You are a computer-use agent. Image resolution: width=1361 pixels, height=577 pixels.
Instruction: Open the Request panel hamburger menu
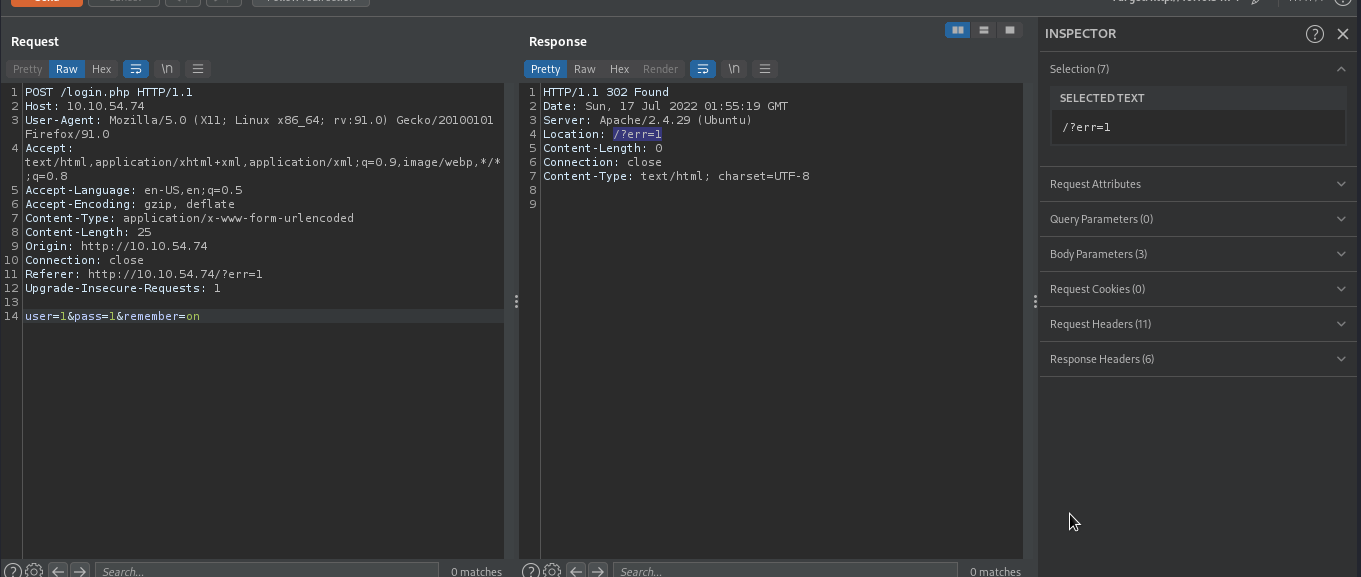tap(198, 69)
